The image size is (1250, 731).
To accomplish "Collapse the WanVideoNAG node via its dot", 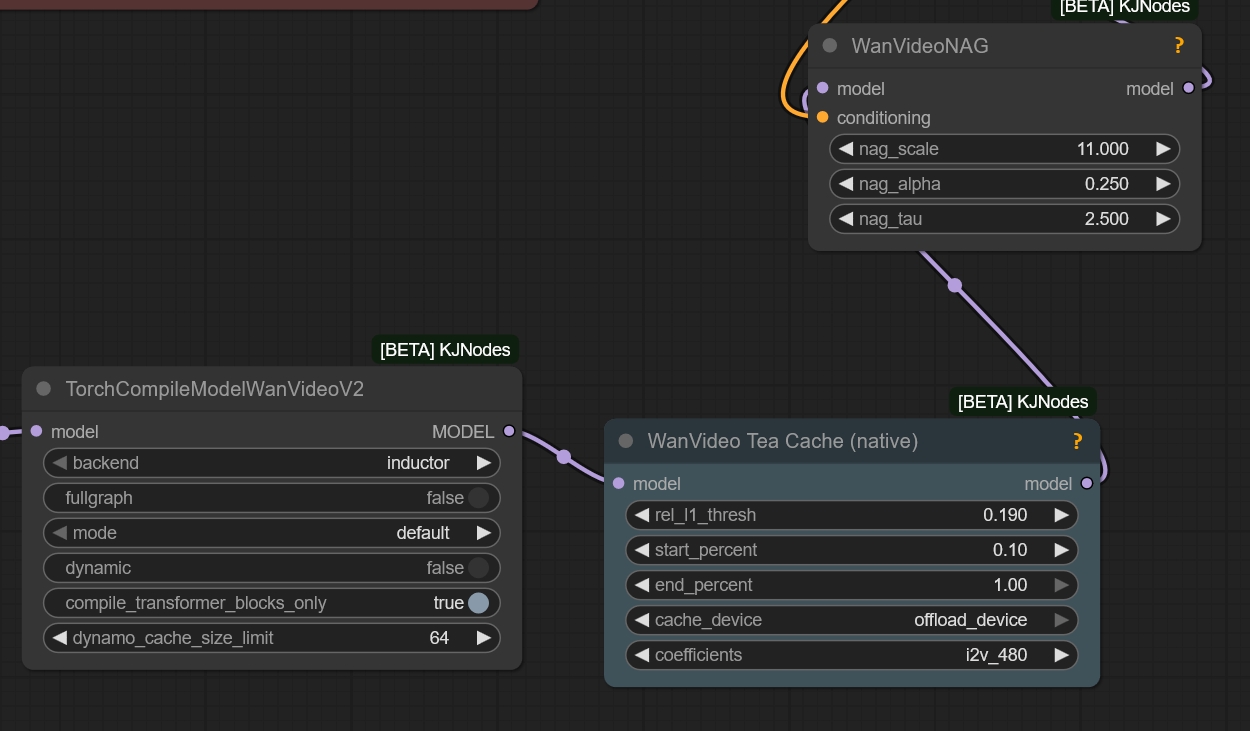I will [x=829, y=46].
